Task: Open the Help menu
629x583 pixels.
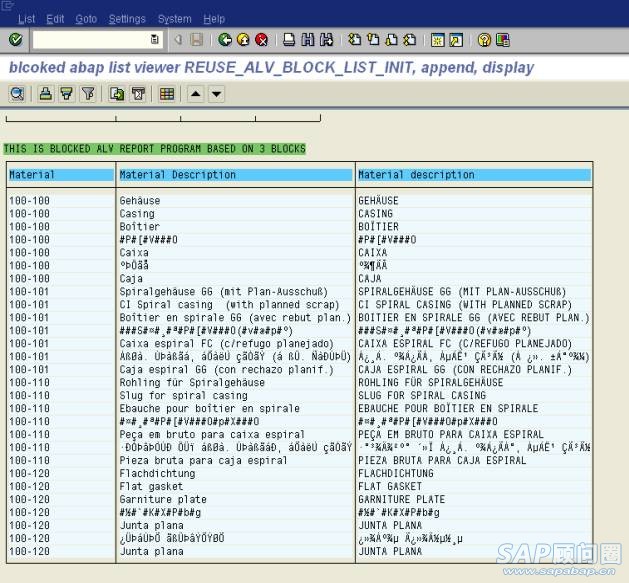Action: coord(214,19)
